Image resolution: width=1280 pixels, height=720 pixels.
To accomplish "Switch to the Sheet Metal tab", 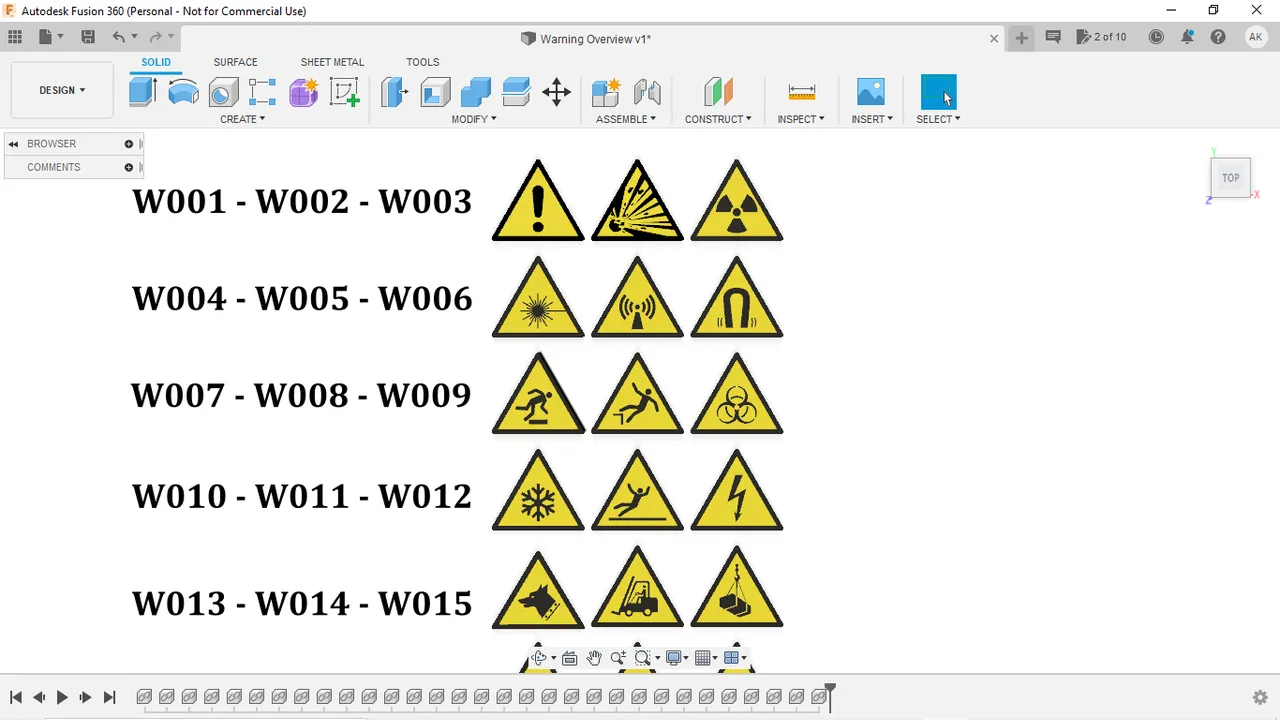I will [x=332, y=61].
